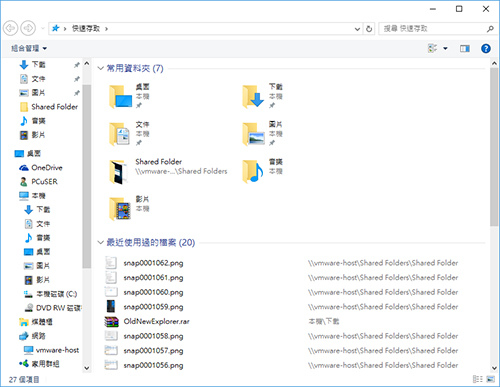Open 家用群組 homegroup in sidebar

click(39, 364)
